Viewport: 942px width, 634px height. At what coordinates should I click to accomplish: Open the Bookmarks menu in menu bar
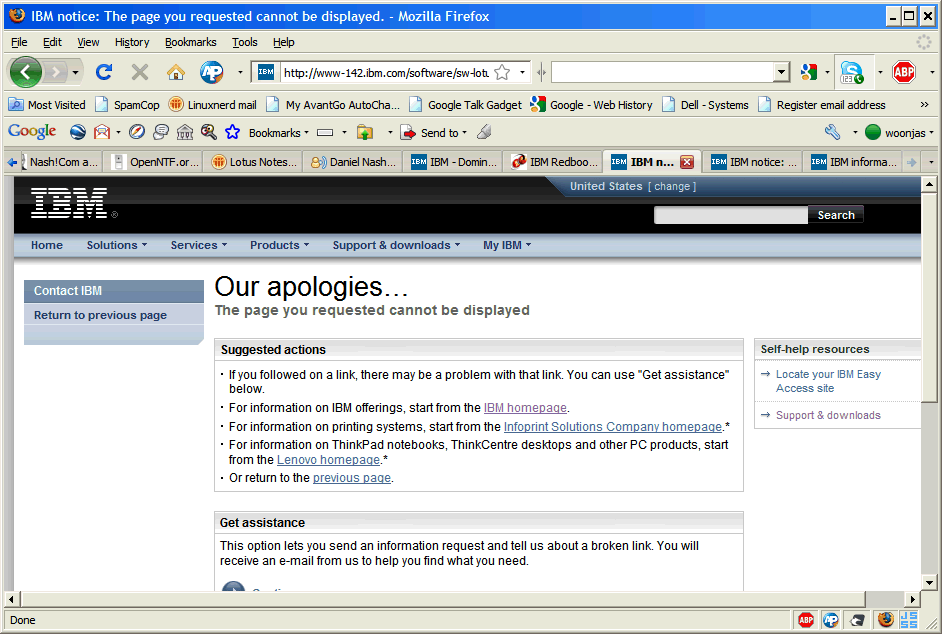tap(190, 42)
